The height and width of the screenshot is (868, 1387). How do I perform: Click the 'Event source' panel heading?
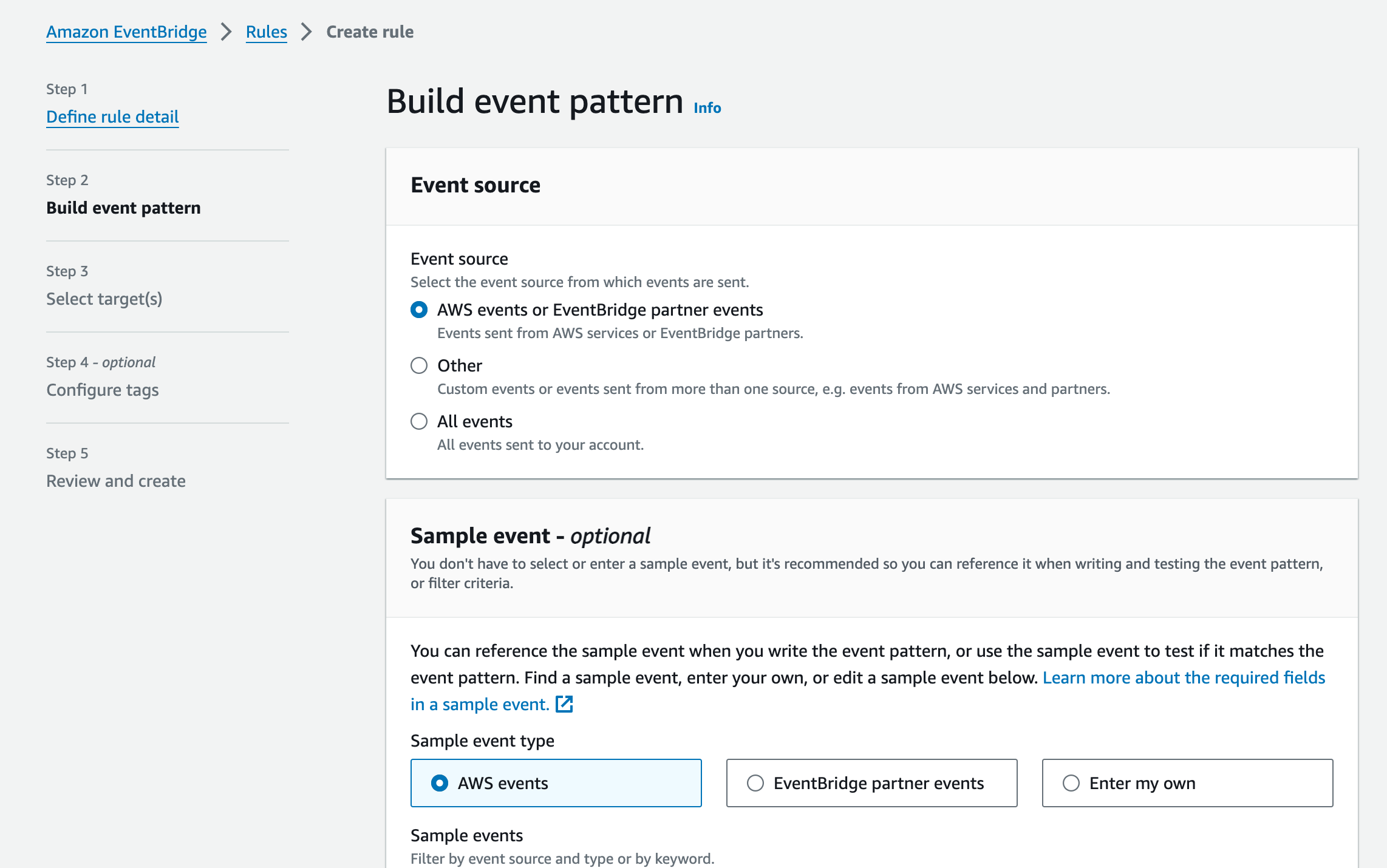point(475,185)
